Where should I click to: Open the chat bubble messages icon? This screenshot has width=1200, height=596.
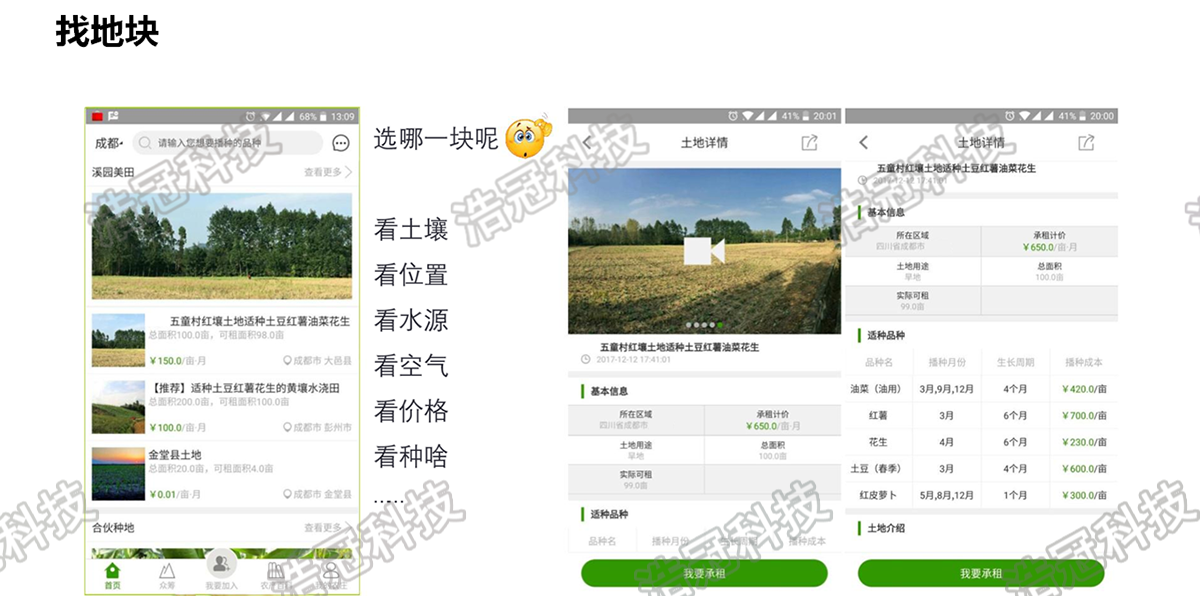[x=341, y=143]
